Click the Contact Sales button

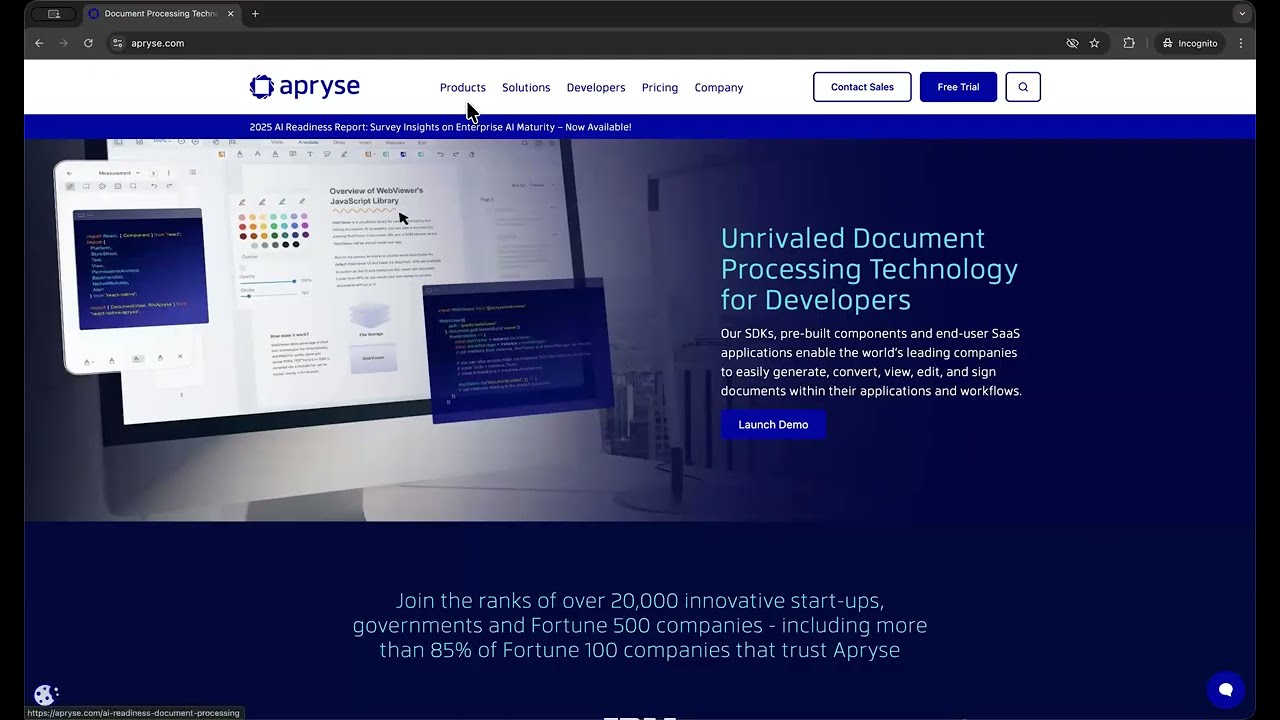[x=862, y=87]
